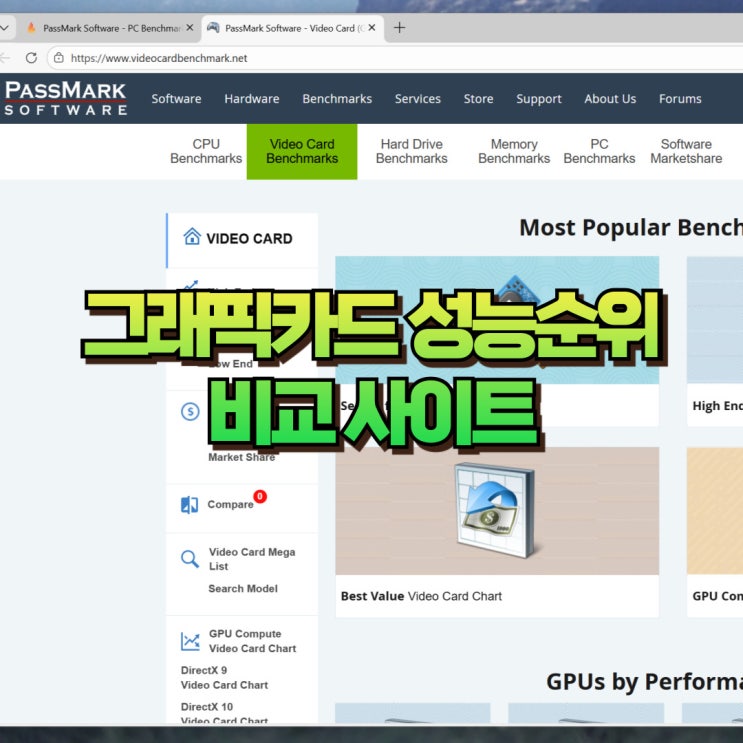Select the PassMark Software - Video Card tab
Screen dimensions: 743x743
pos(292,28)
